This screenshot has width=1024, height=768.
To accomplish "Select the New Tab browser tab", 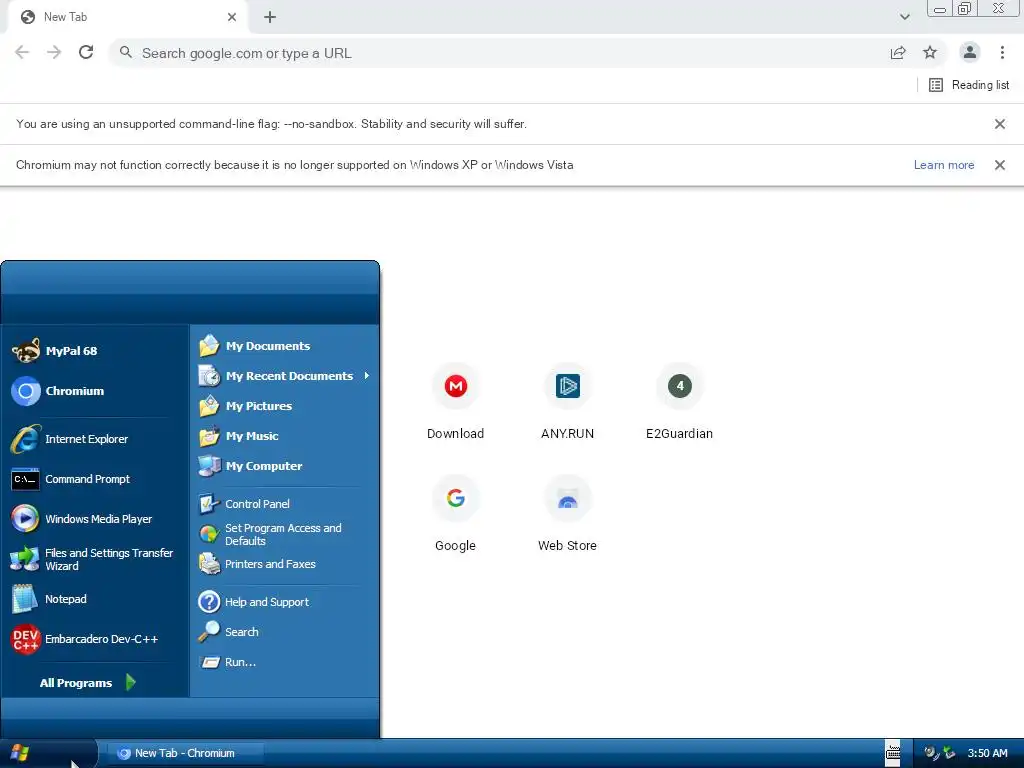I will tap(128, 17).
